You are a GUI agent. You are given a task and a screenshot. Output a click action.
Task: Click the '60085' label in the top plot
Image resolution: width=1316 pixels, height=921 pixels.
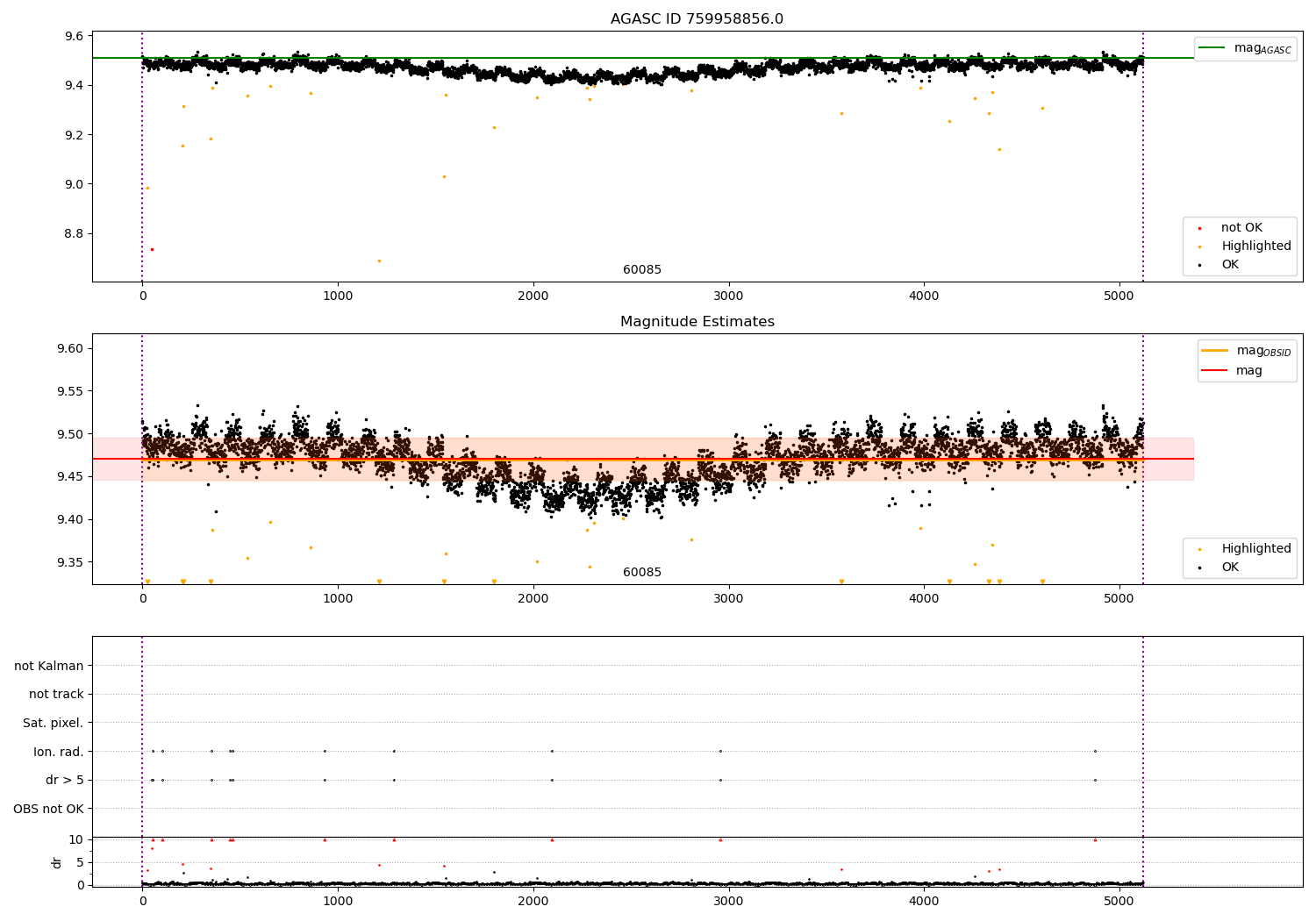[642, 270]
